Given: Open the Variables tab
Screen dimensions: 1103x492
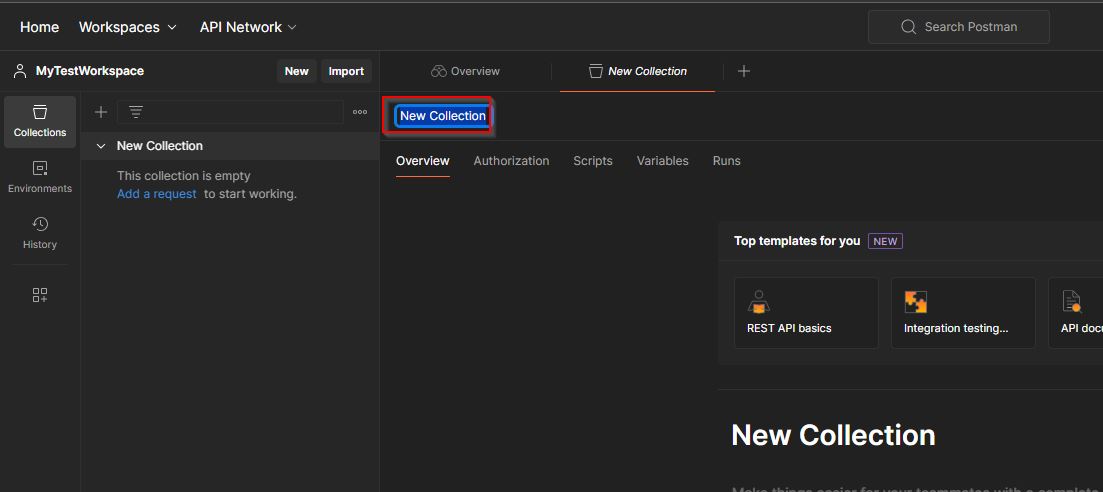Looking at the screenshot, I should [663, 161].
